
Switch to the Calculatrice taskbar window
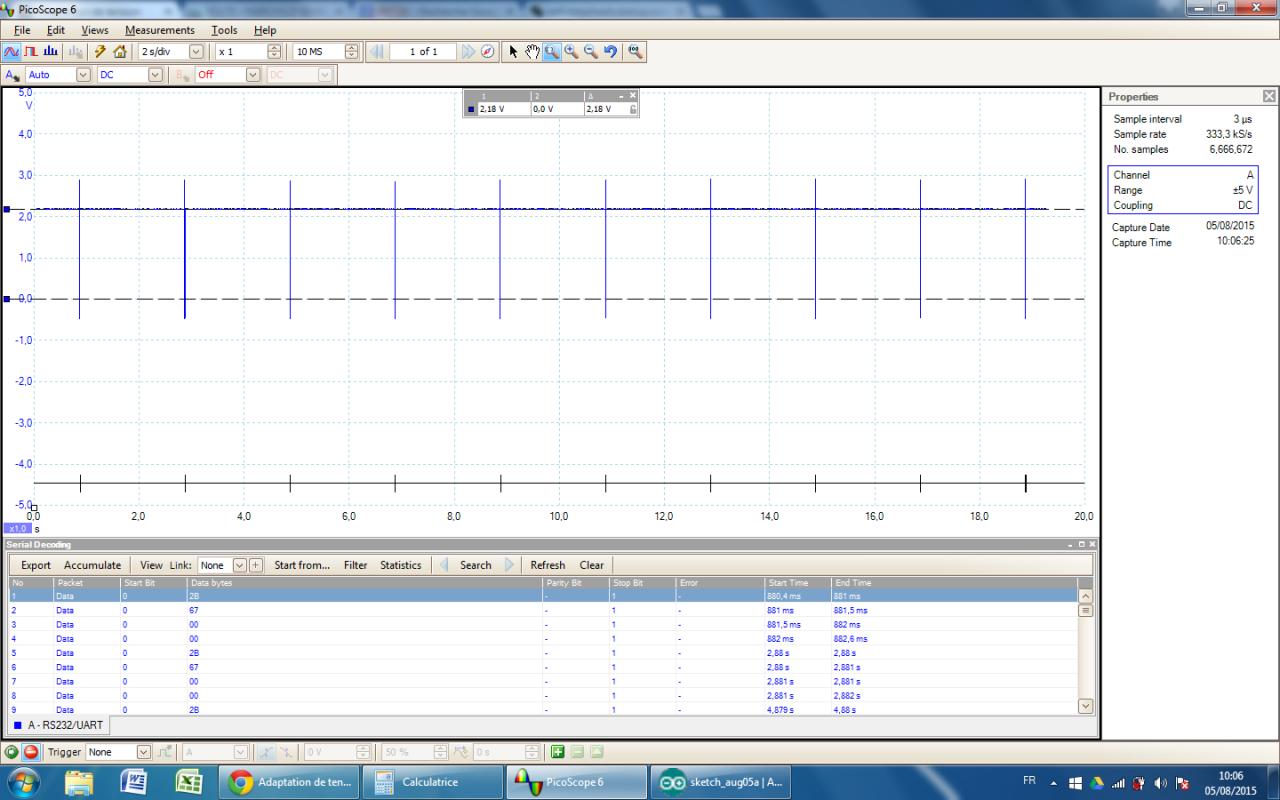click(432, 782)
